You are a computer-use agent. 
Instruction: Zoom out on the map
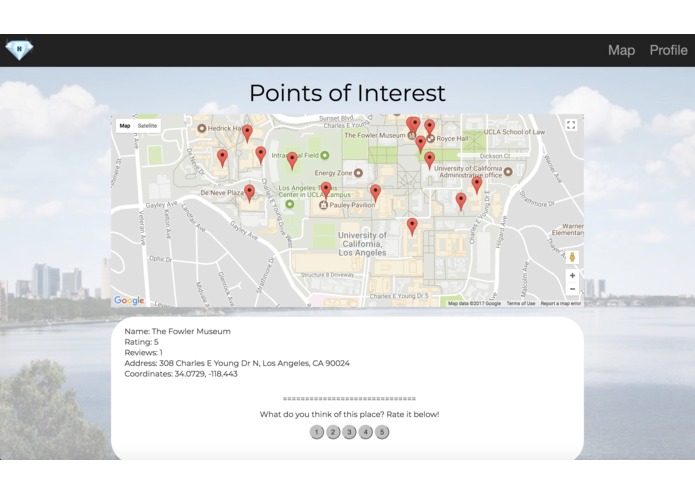[572, 289]
